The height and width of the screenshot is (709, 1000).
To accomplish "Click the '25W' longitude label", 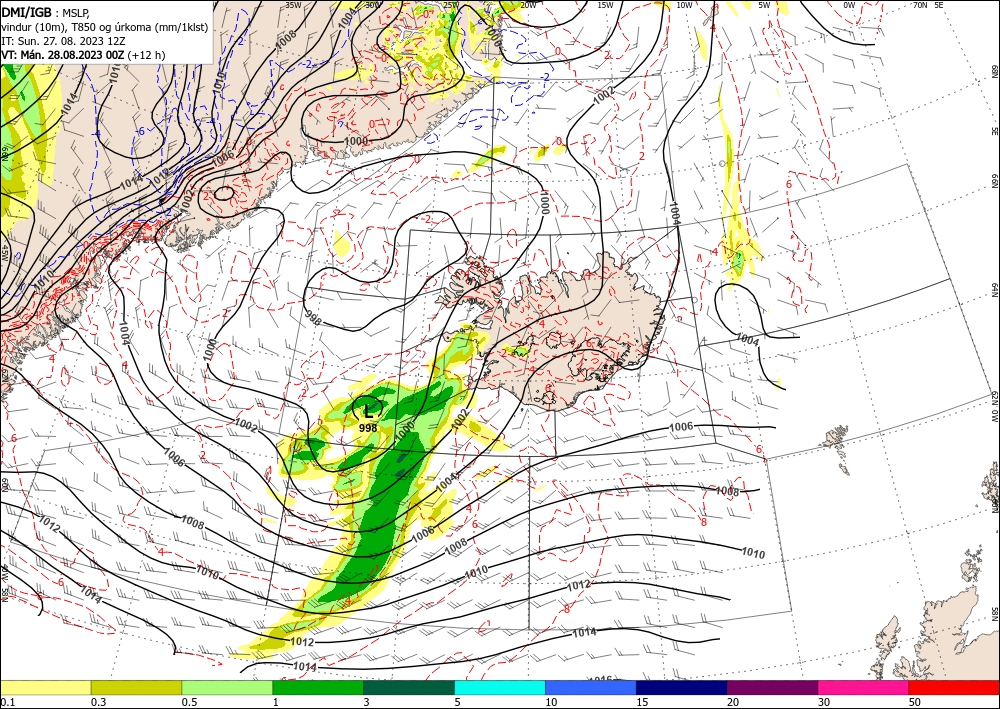I will (x=450, y=5).
